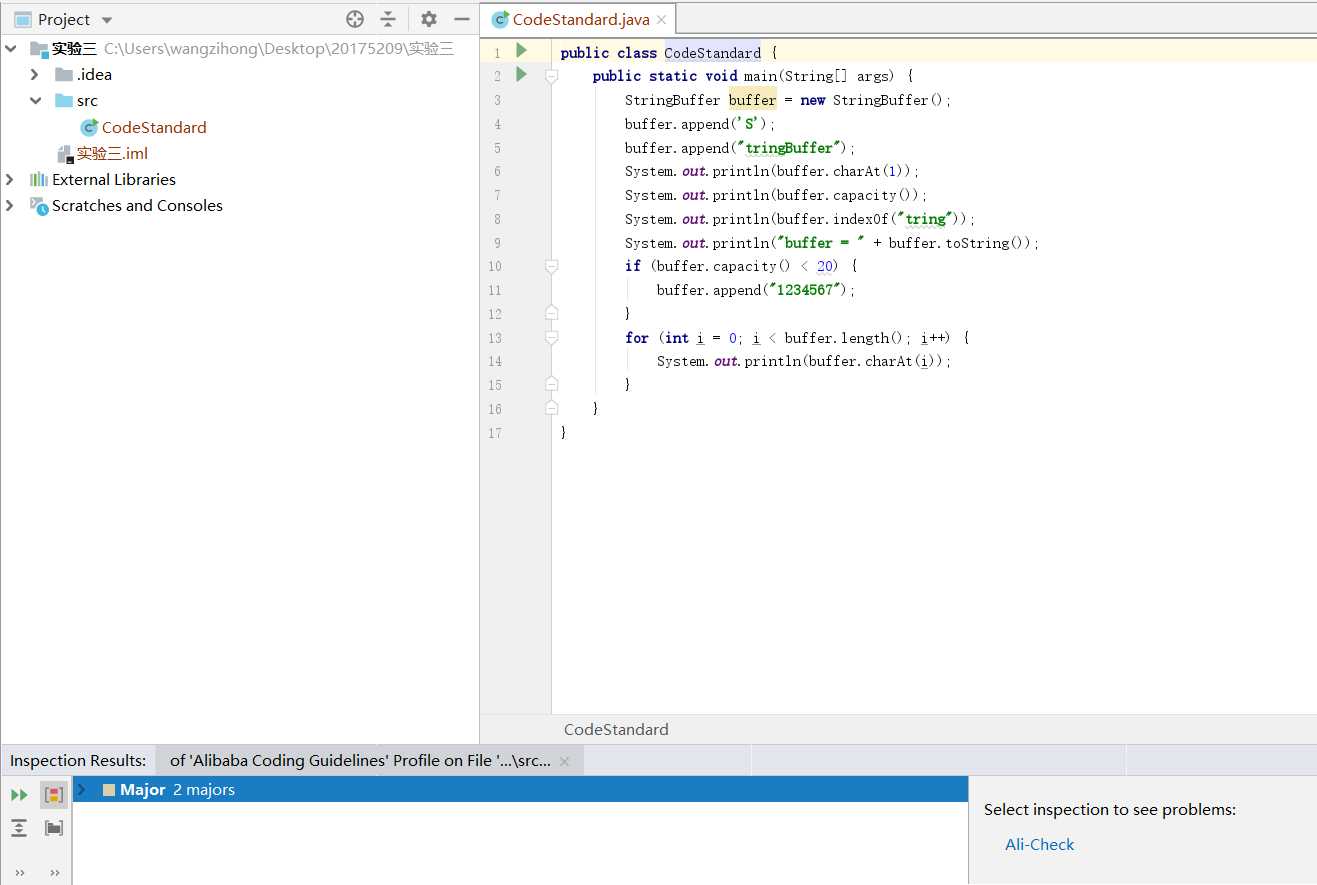Rerun inspection with the green double-arrow icon
This screenshot has height=885, width=1317.
19,795
